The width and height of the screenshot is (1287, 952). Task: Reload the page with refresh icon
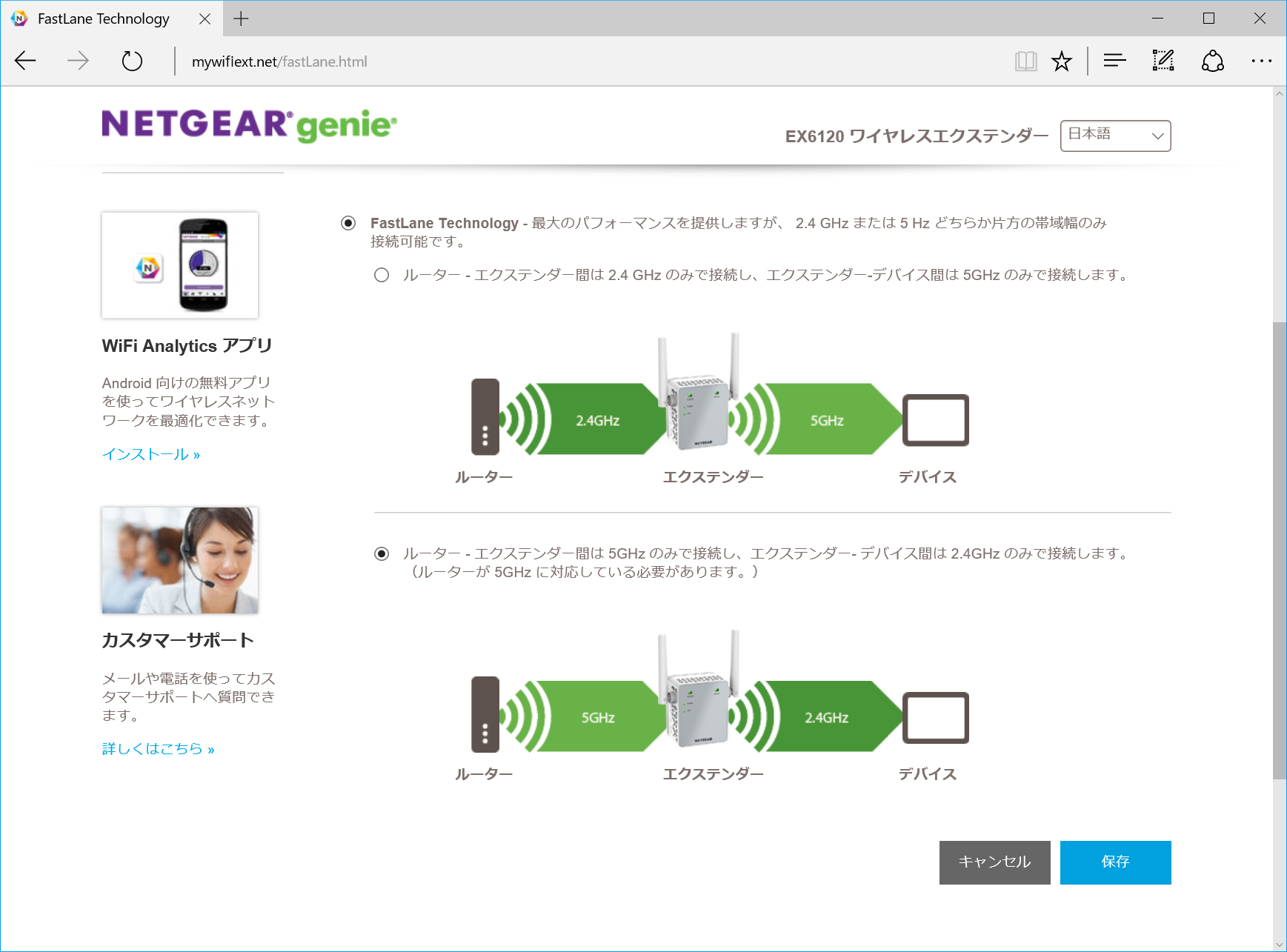tap(132, 61)
